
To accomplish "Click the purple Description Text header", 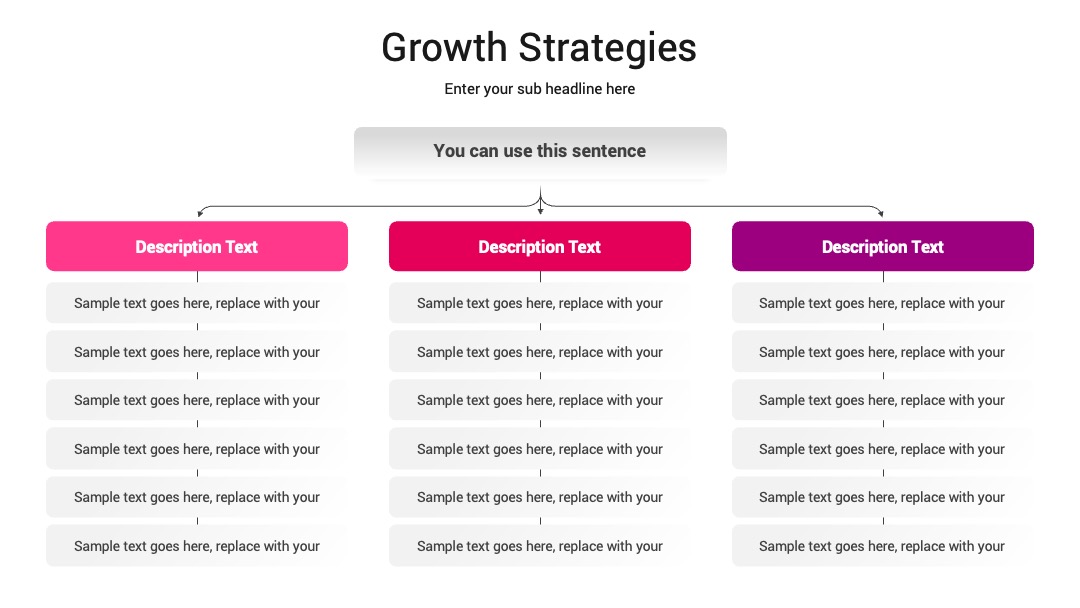I will click(883, 246).
